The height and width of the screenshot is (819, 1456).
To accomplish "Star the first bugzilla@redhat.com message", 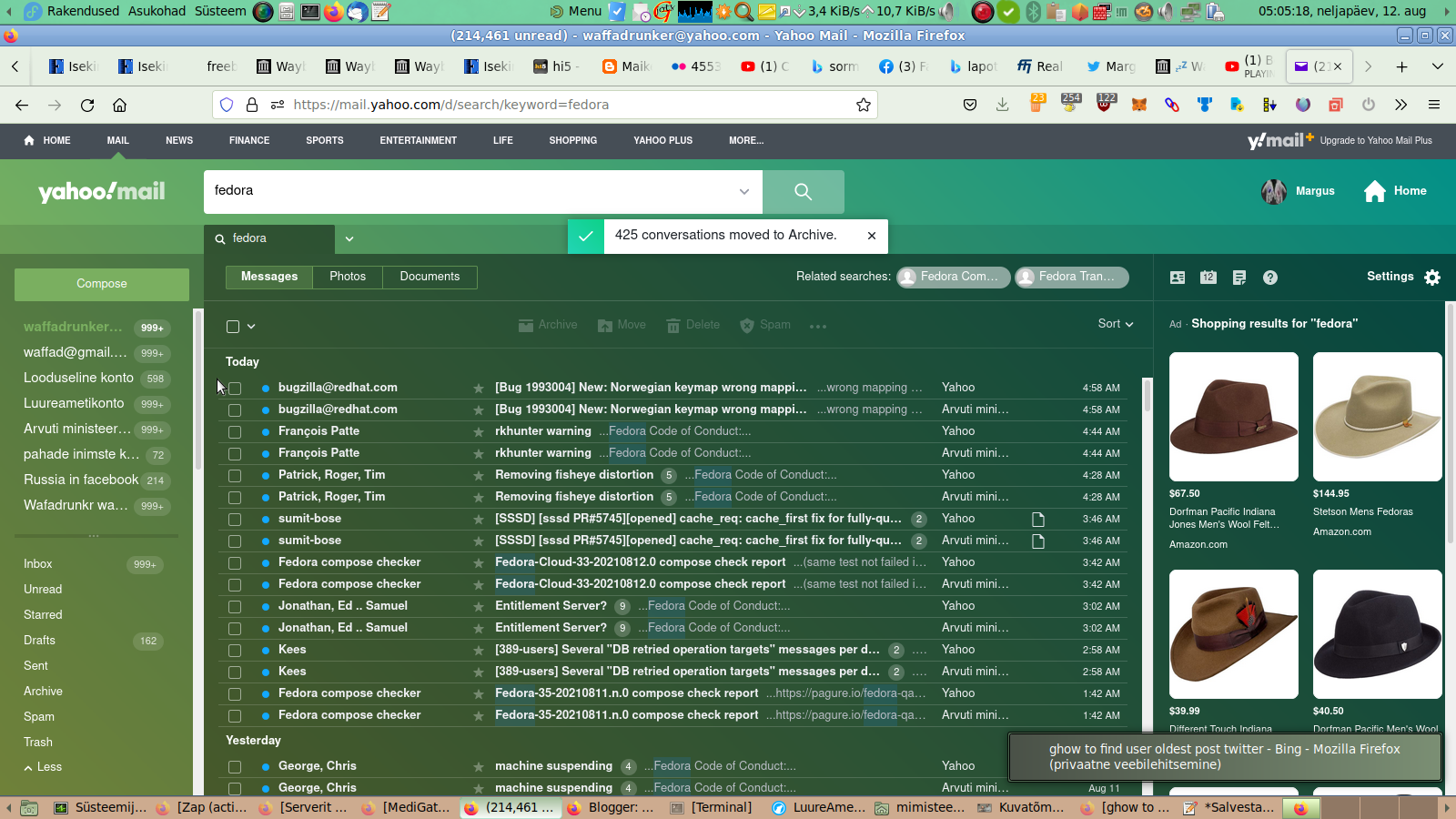I will (x=479, y=388).
